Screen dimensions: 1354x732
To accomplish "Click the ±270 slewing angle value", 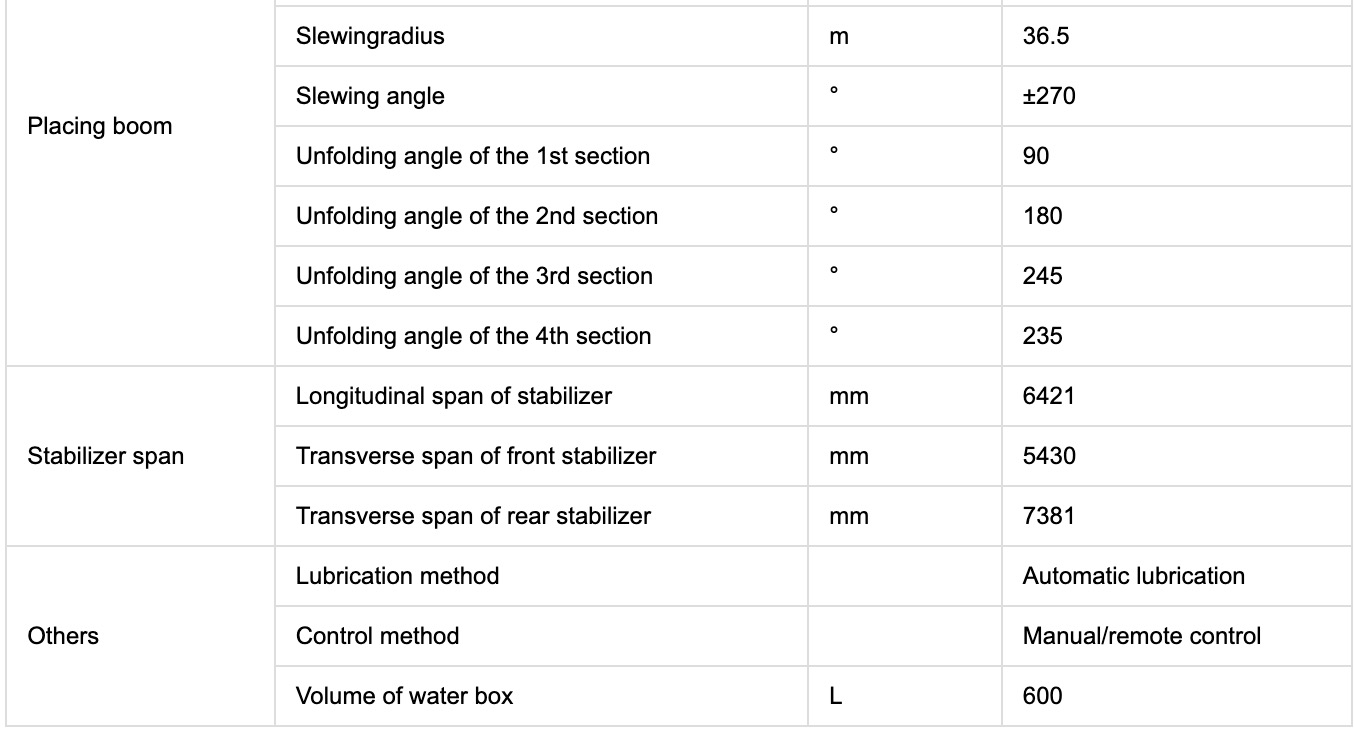I will tap(1049, 97).
